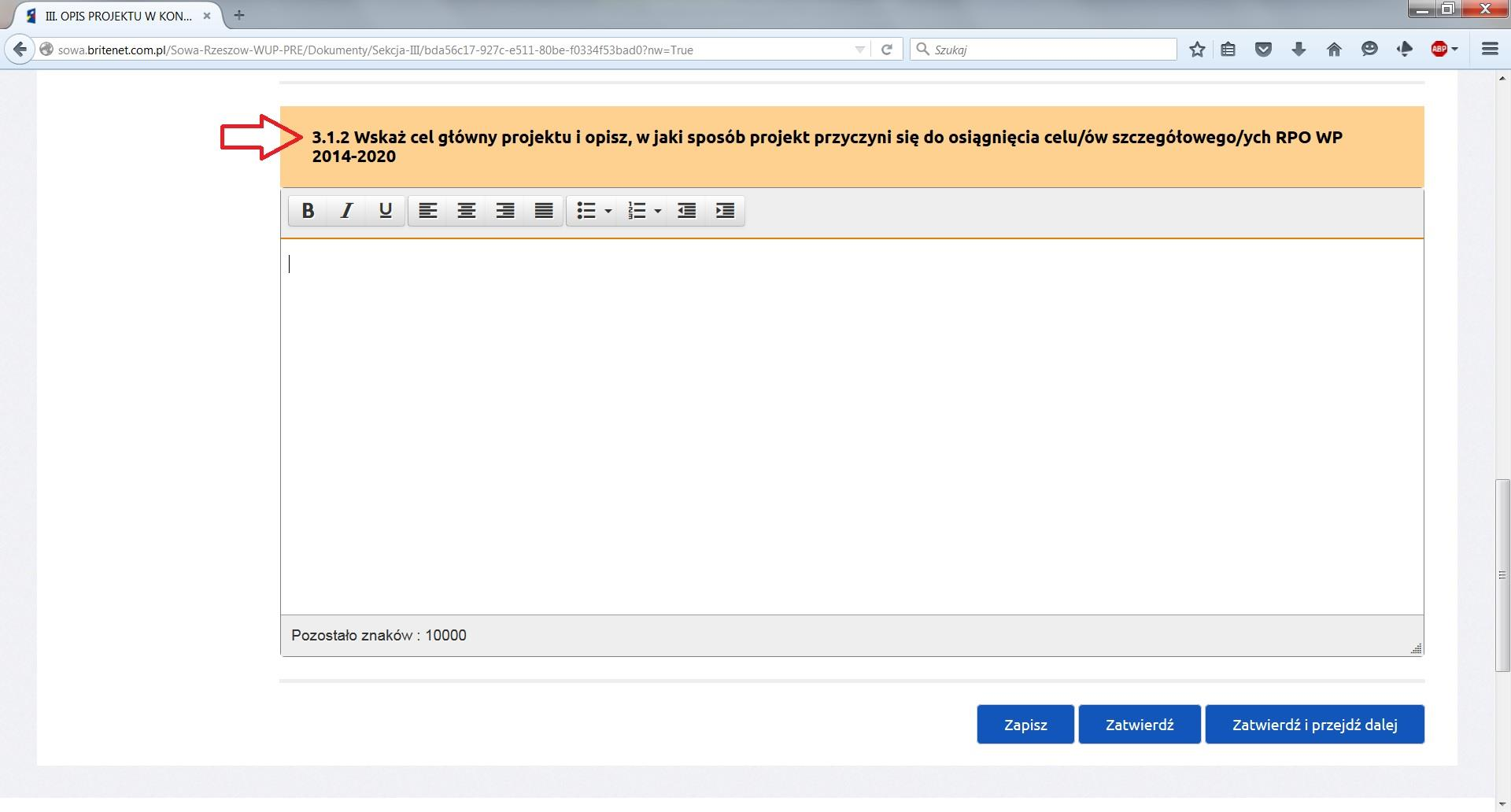Click inside the rich text editing area
Image resolution: width=1511 pixels, height=812 pixels.
pos(852,427)
